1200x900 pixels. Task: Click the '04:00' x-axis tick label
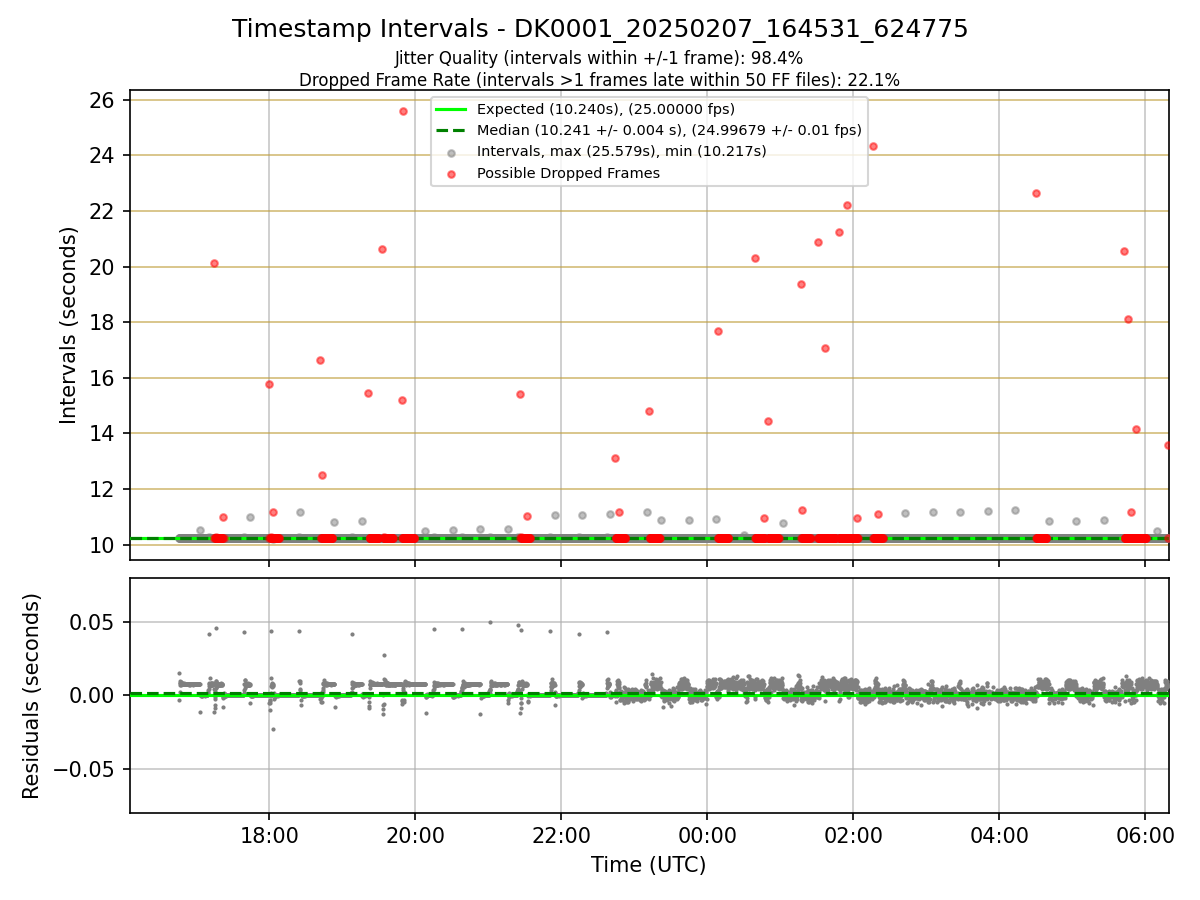pyautogui.click(x=999, y=834)
